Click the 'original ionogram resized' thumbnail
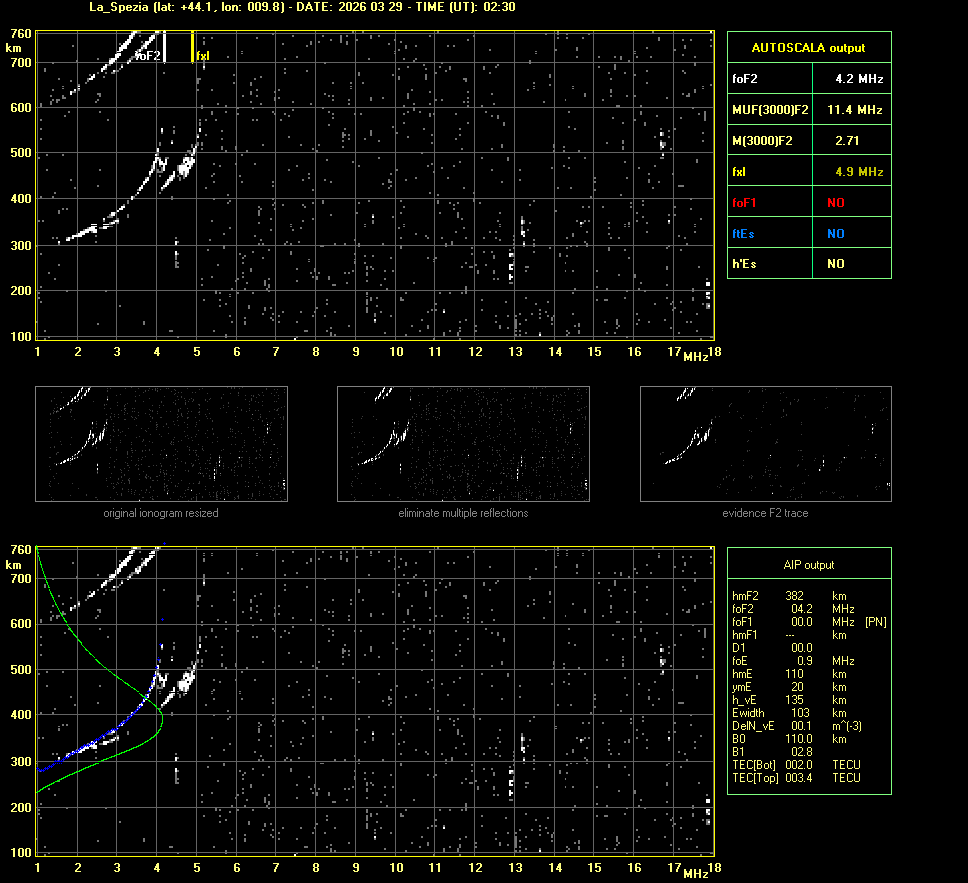The width and height of the screenshot is (968, 883). pyautogui.click(x=161, y=444)
